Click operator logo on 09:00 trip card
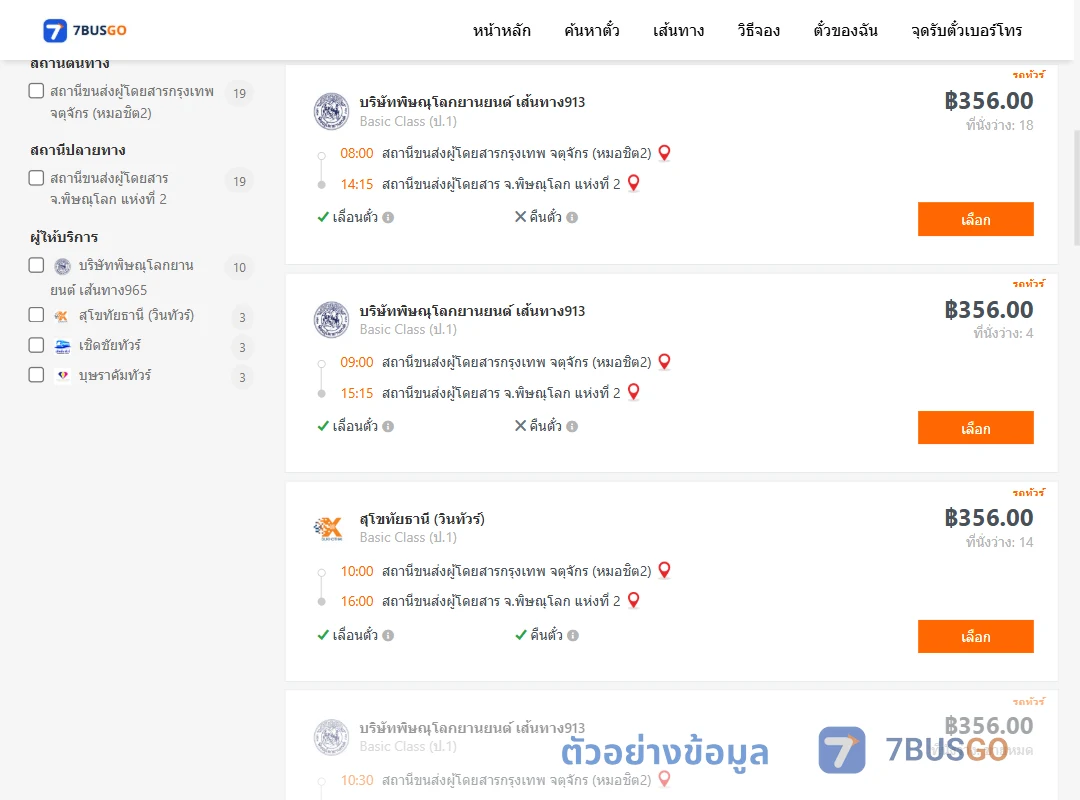The image size is (1080, 800). (x=331, y=320)
